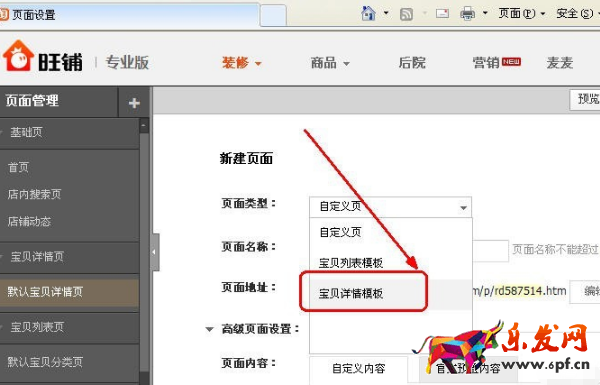Collapse the 高级页面设置 section triangle
This screenshot has height=385, width=600.
tap(209, 329)
